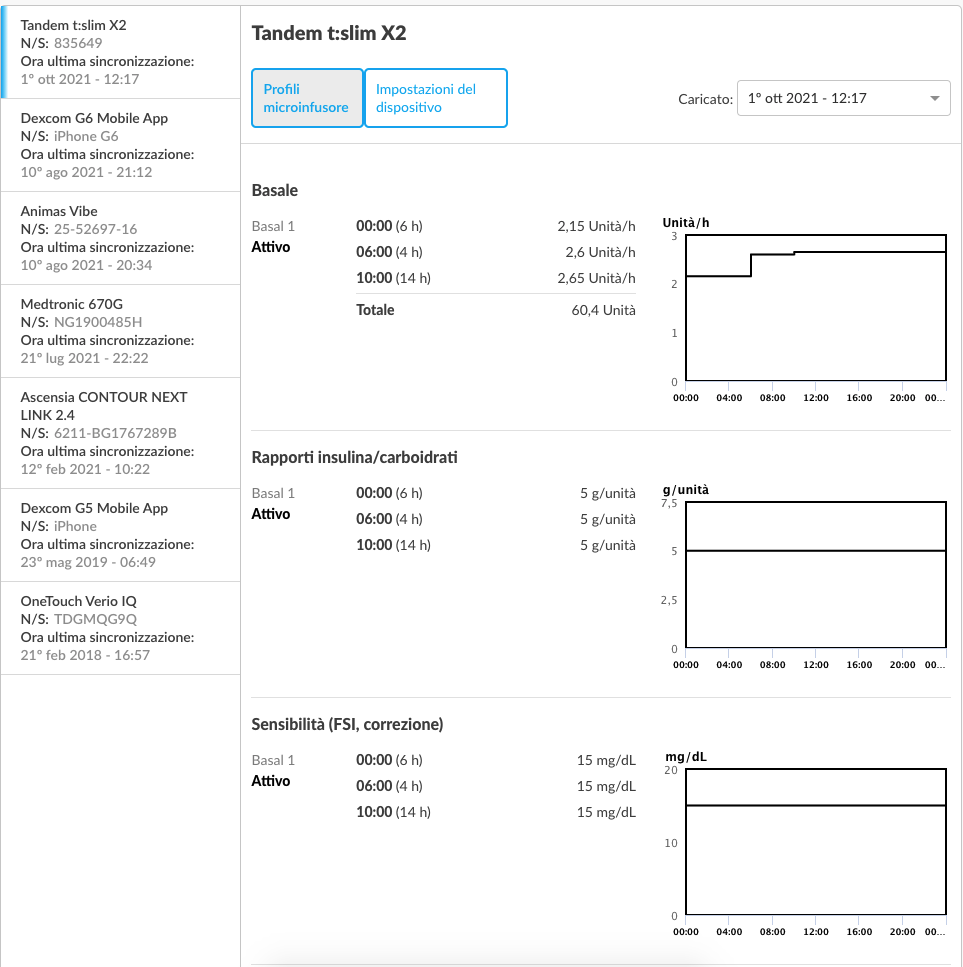Click serial number NG1900485H

tap(98, 322)
